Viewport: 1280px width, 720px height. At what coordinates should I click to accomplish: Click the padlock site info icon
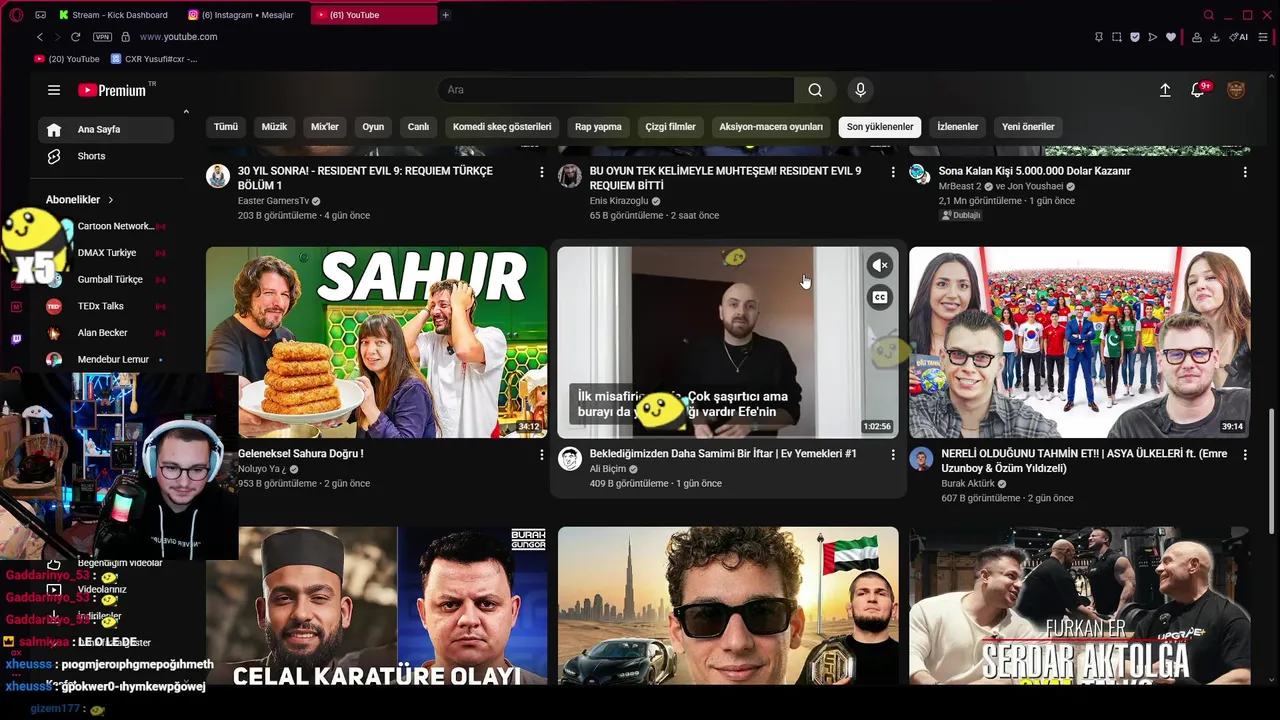click(x=125, y=37)
